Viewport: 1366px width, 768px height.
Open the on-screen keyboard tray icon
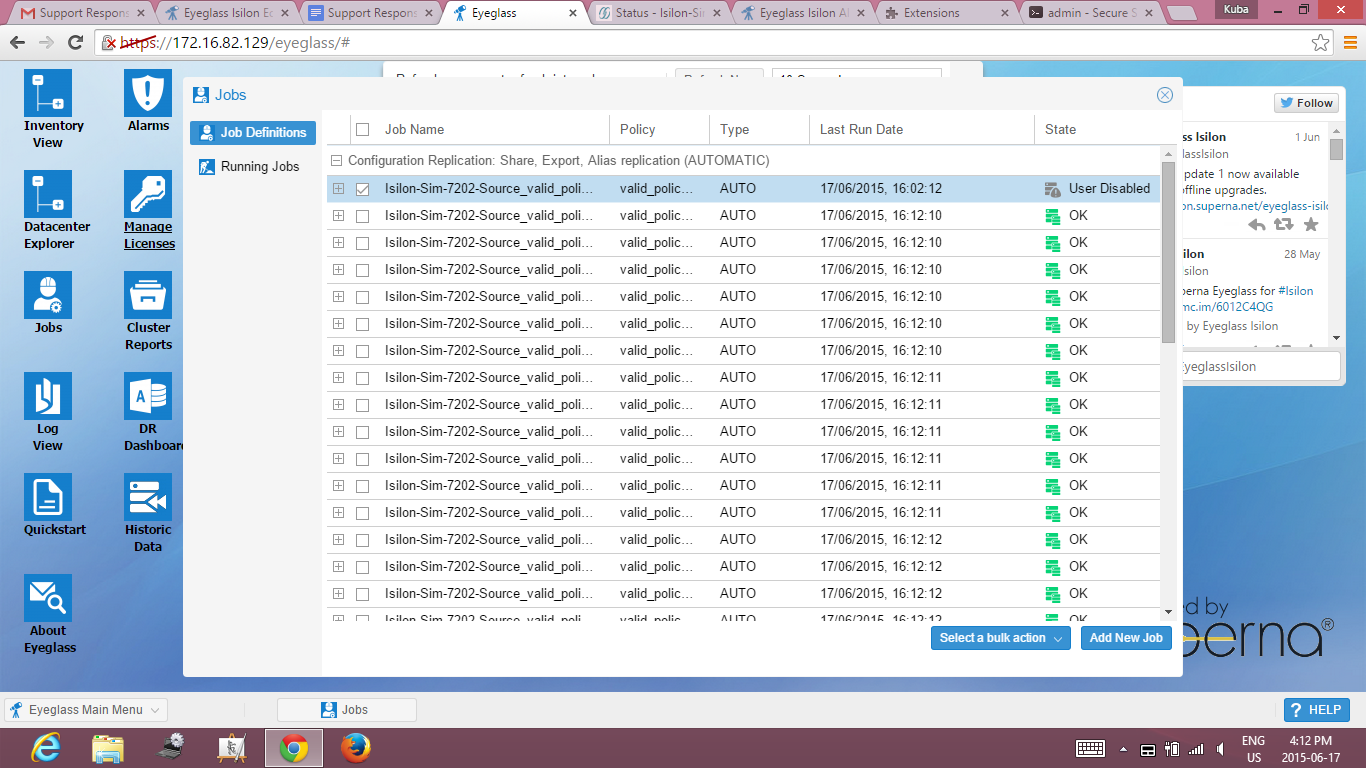[1090, 749]
